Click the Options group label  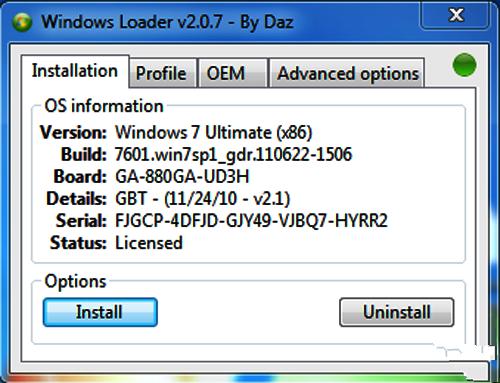(x=75, y=282)
